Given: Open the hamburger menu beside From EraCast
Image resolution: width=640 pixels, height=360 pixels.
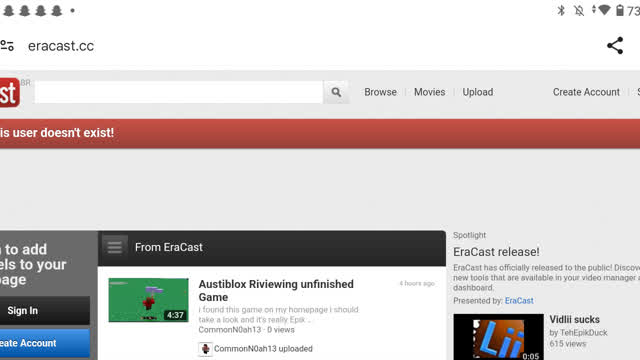Looking at the screenshot, I should point(115,247).
